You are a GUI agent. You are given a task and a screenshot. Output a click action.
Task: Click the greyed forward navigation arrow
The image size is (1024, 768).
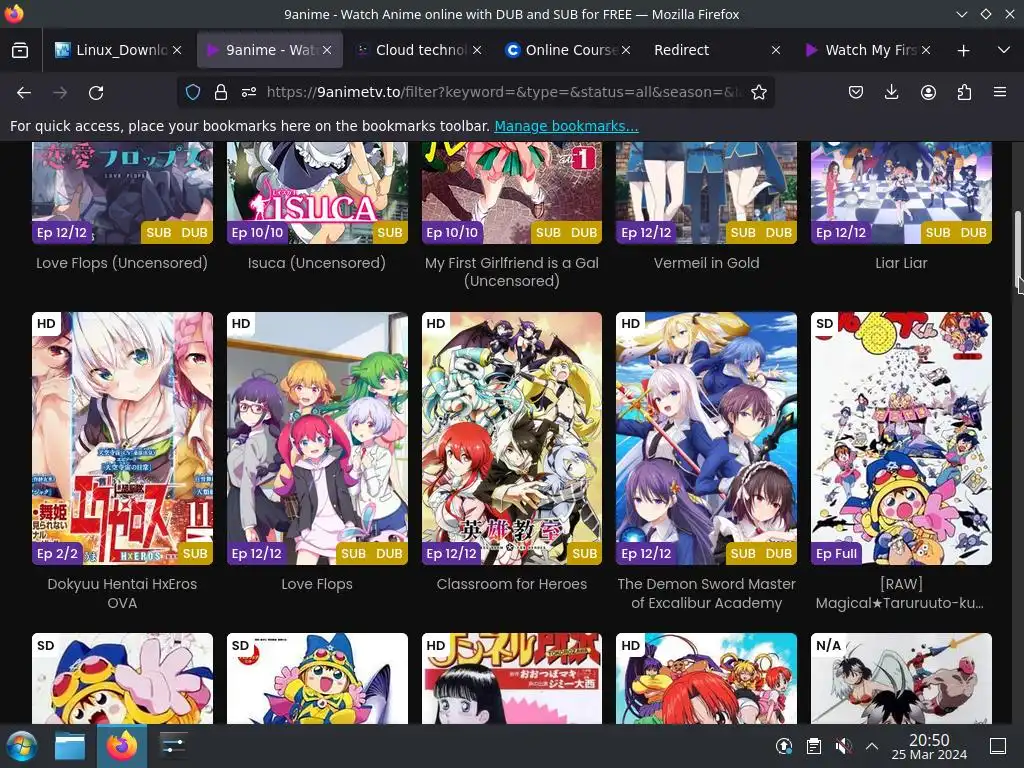tap(60, 93)
